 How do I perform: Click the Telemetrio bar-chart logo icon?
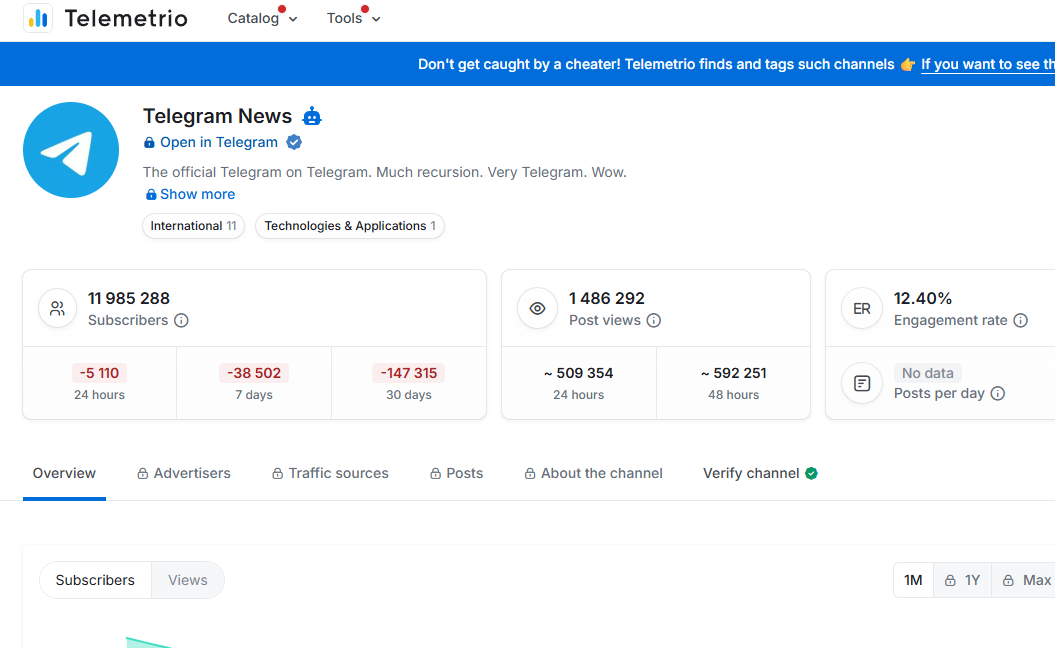point(38,18)
